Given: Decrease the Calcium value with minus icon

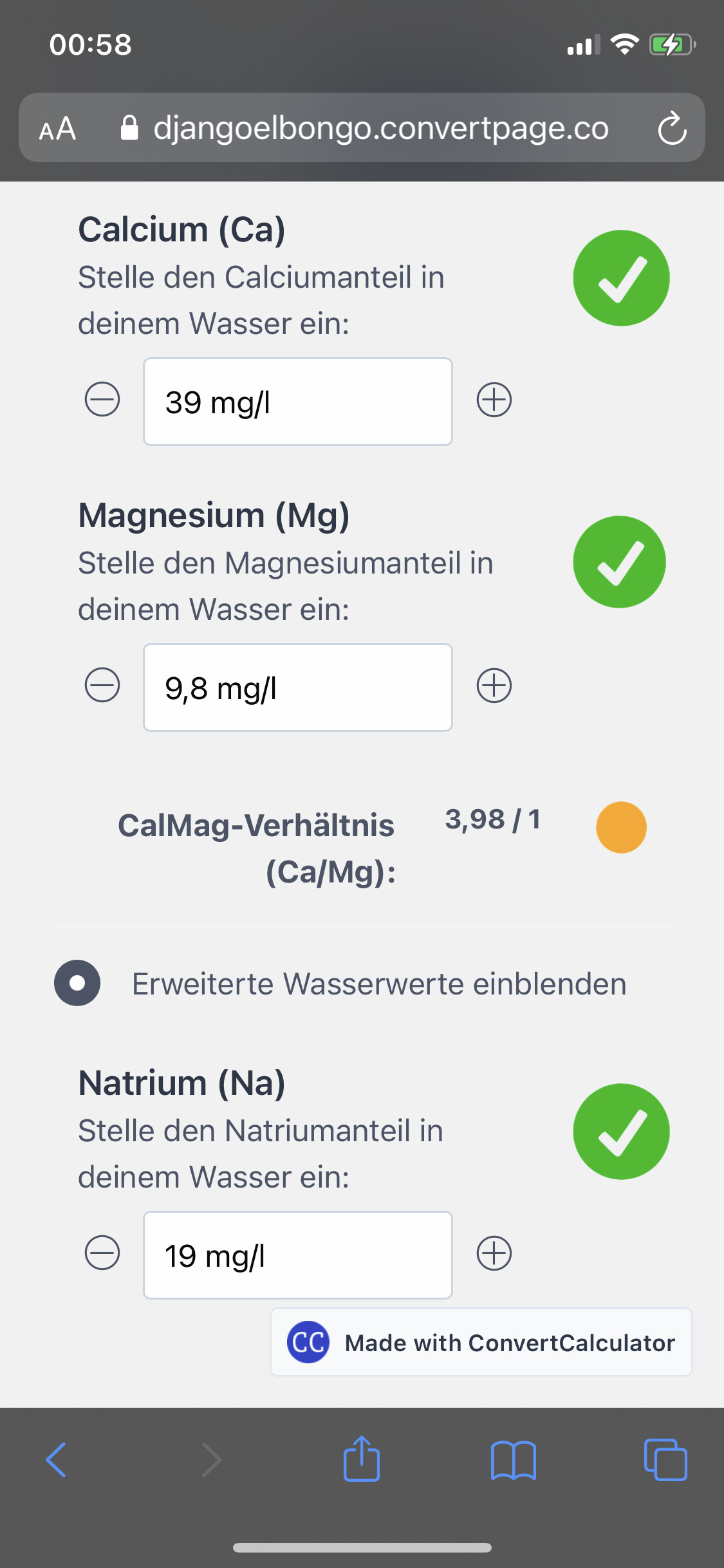Looking at the screenshot, I should click(x=102, y=400).
